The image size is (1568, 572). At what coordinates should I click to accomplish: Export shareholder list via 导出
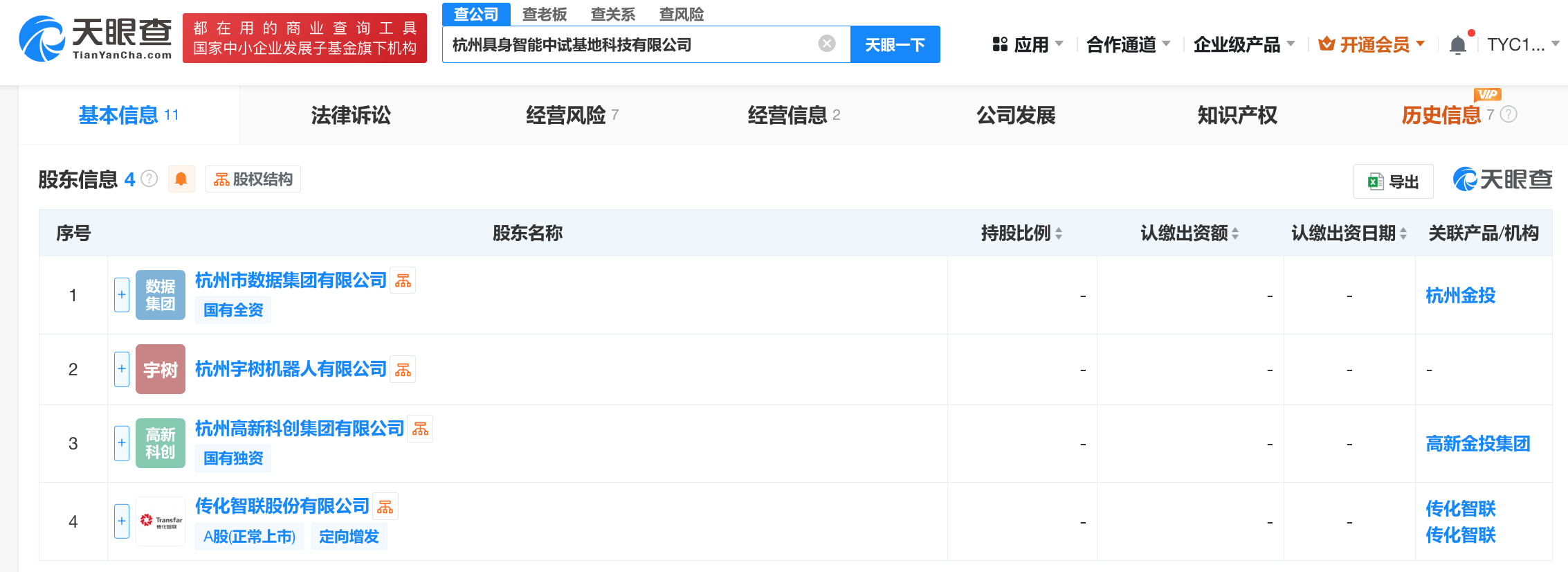coord(1393,181)
